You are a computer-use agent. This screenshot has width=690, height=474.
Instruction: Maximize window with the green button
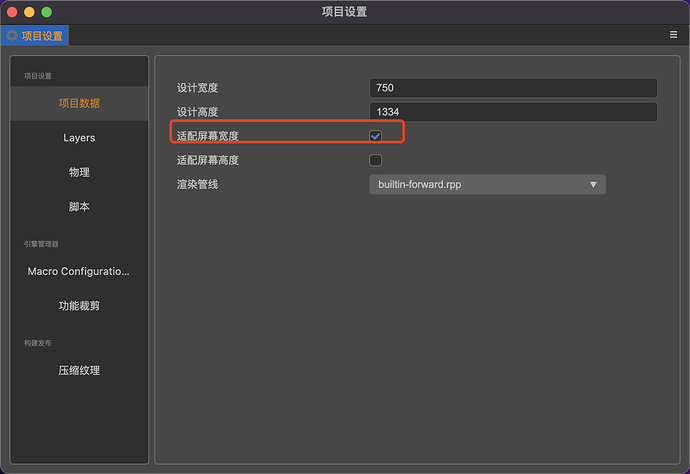pyautogui.click(x=47, y=12)
